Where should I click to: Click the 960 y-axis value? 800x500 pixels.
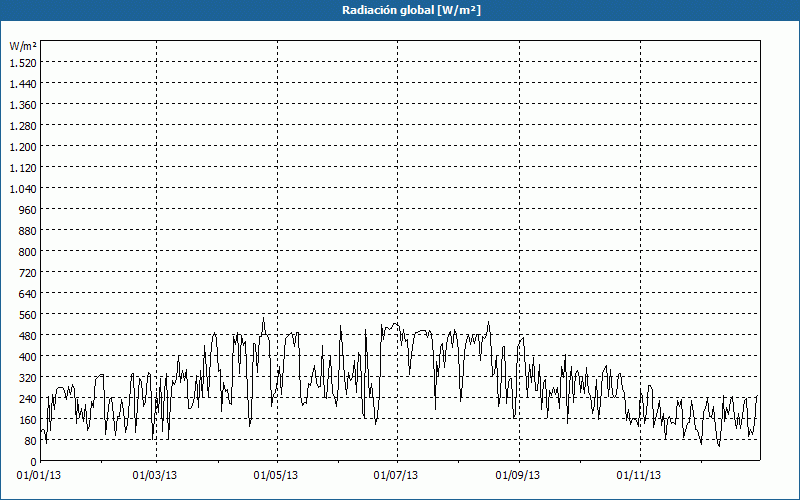(28, 210)
